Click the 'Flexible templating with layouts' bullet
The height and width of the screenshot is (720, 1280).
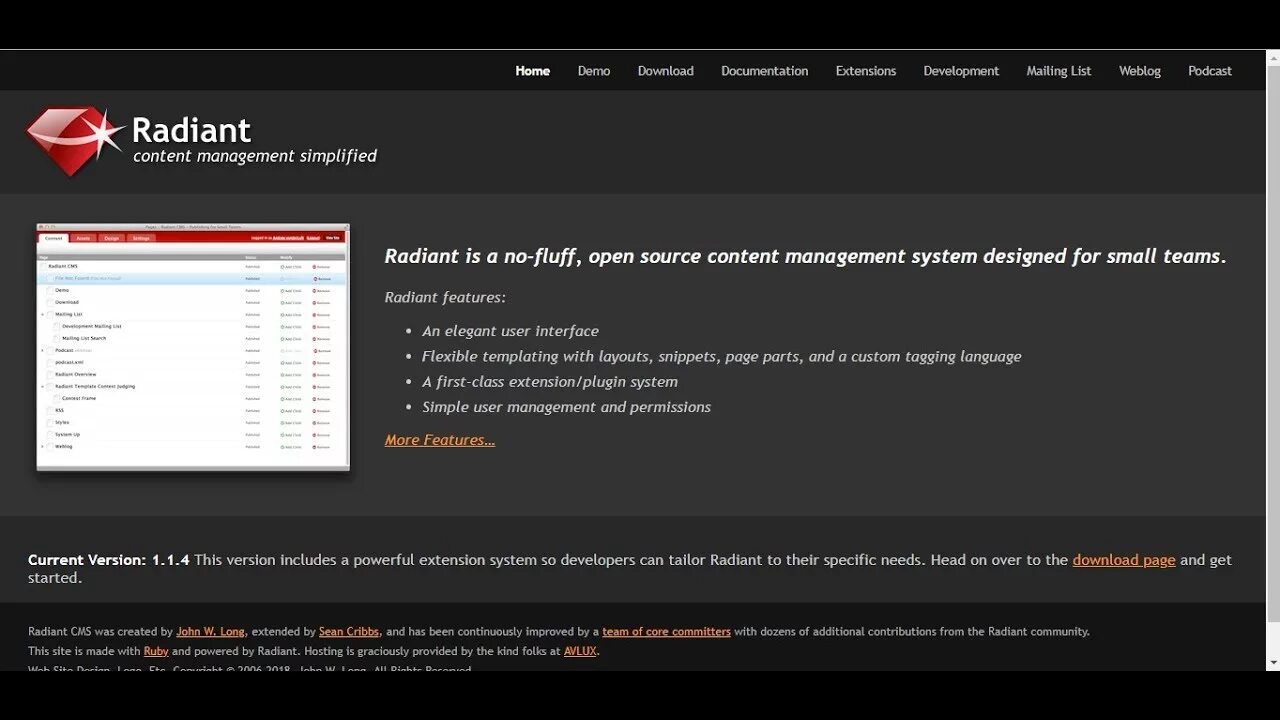point(721,356)
